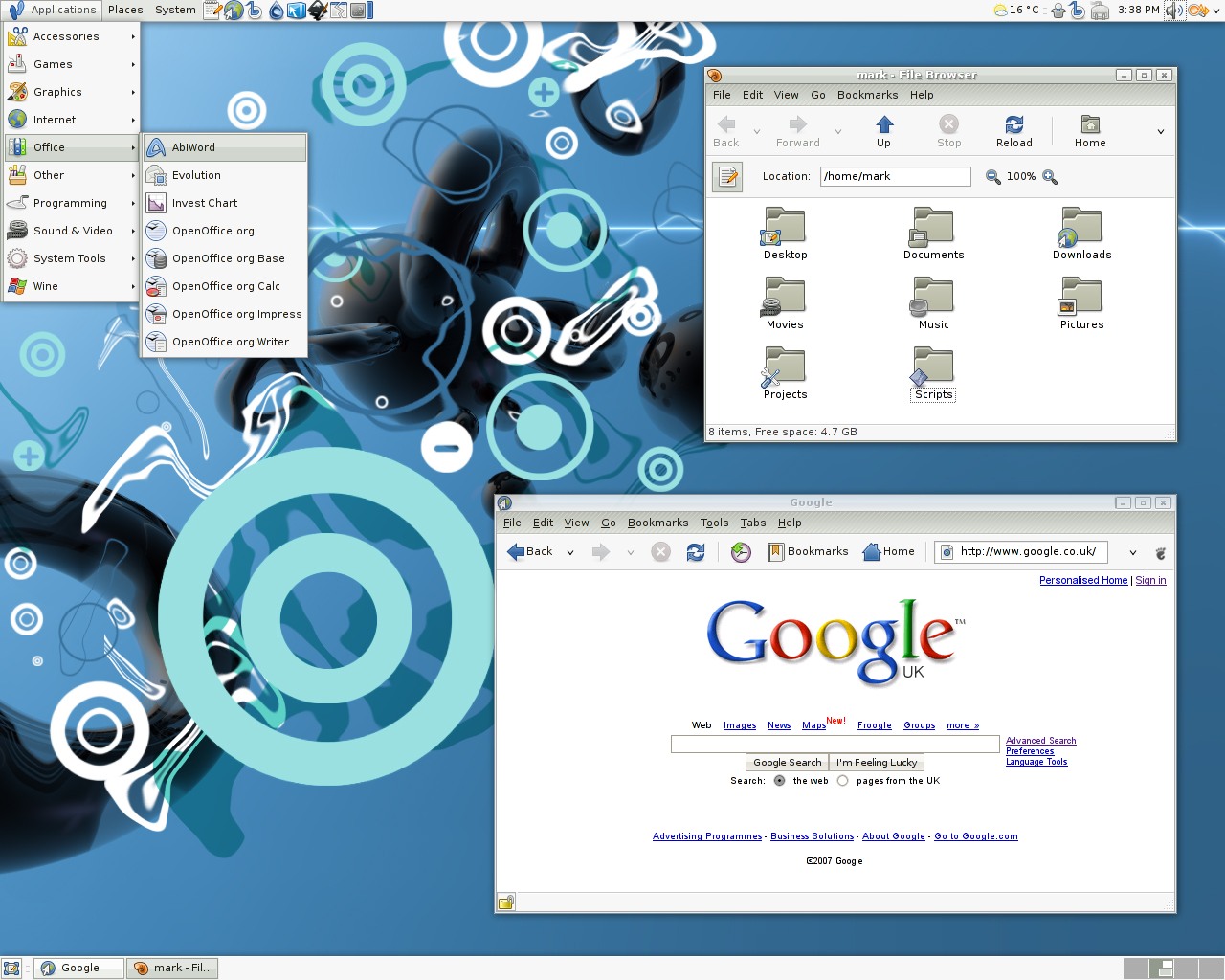Expand the Programming applications category
The height and width of the screenshot is (980, 1225).
pos(72,203)
